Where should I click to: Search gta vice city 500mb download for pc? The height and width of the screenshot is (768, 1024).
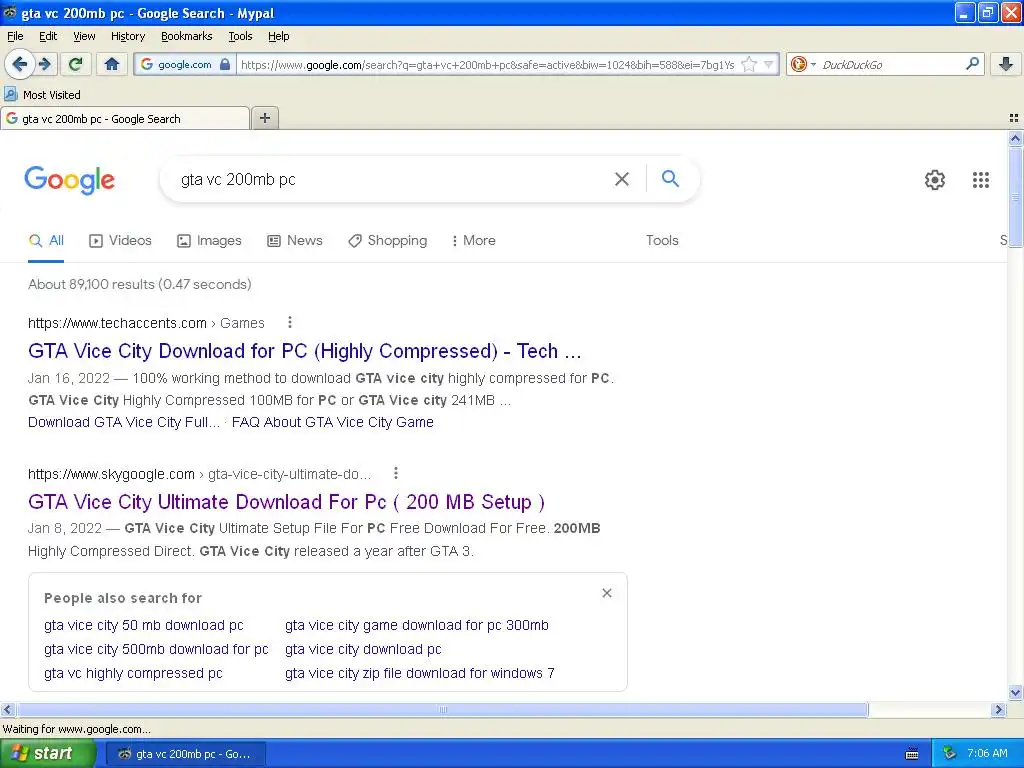point(156,649)
